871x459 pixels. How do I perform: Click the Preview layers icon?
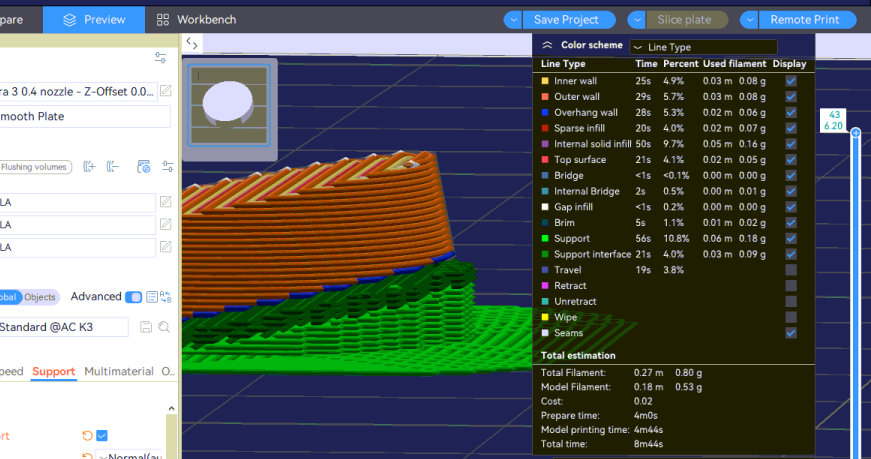pyautogui.click(x=69, y=20)
